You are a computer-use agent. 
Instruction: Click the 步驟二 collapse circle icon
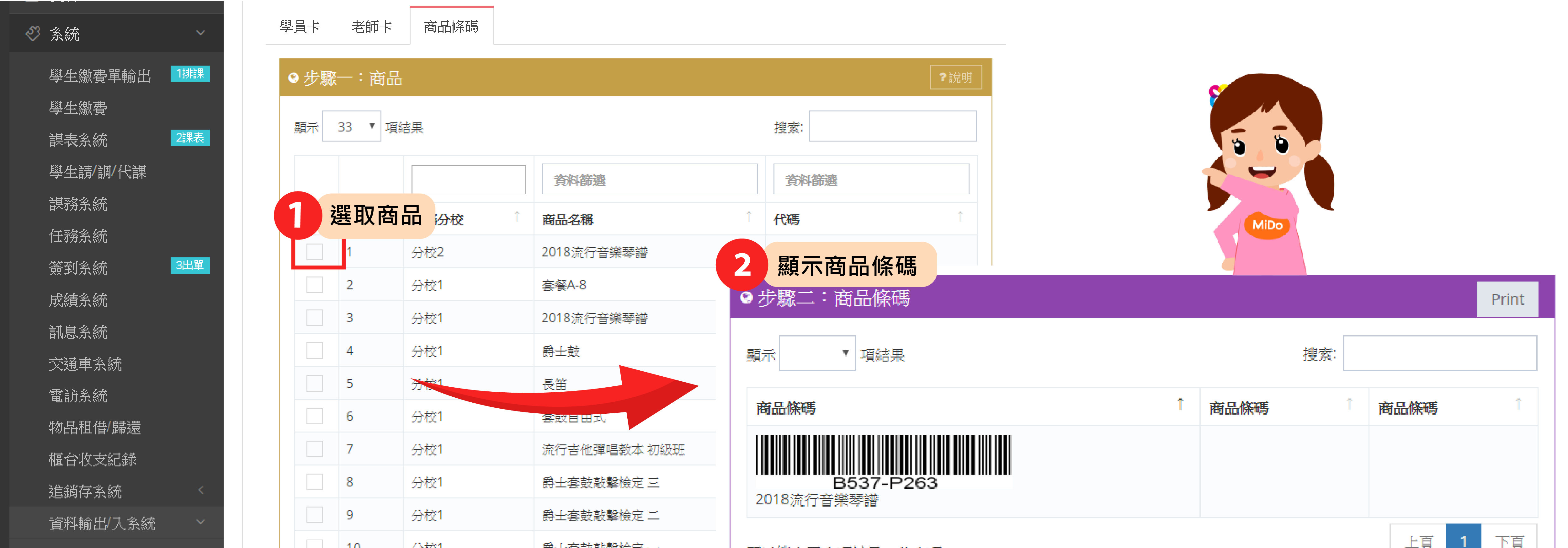(x=746, y=298)
